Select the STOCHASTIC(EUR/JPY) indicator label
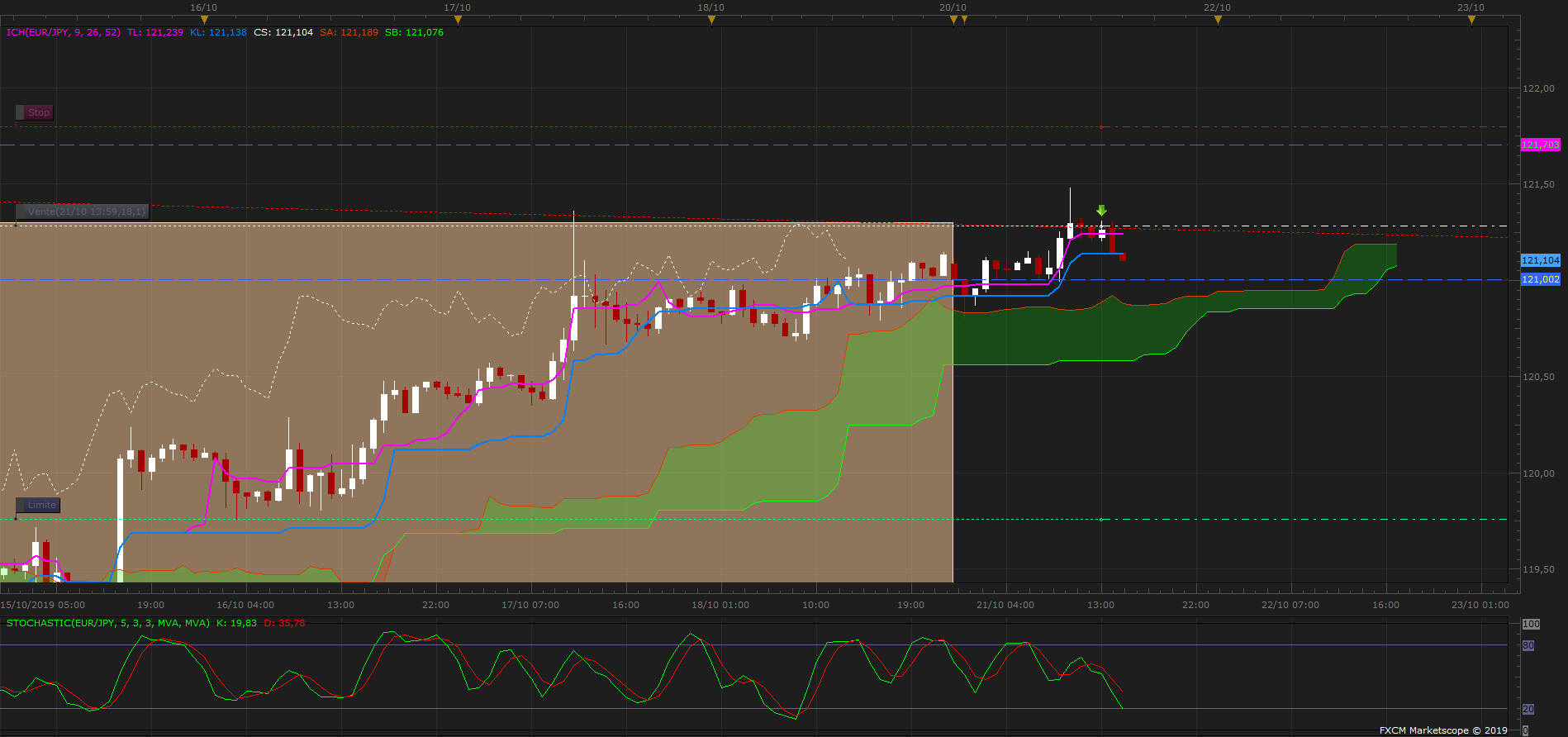Image resolution: width=1568 pixels, height=737 pixels. pyautogui.click(x=108, y=623)
